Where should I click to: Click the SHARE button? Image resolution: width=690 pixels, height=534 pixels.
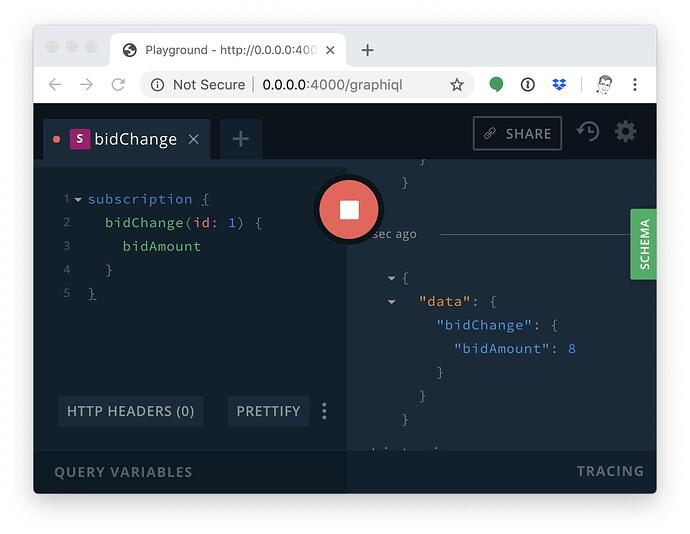[x=517, y=133]
